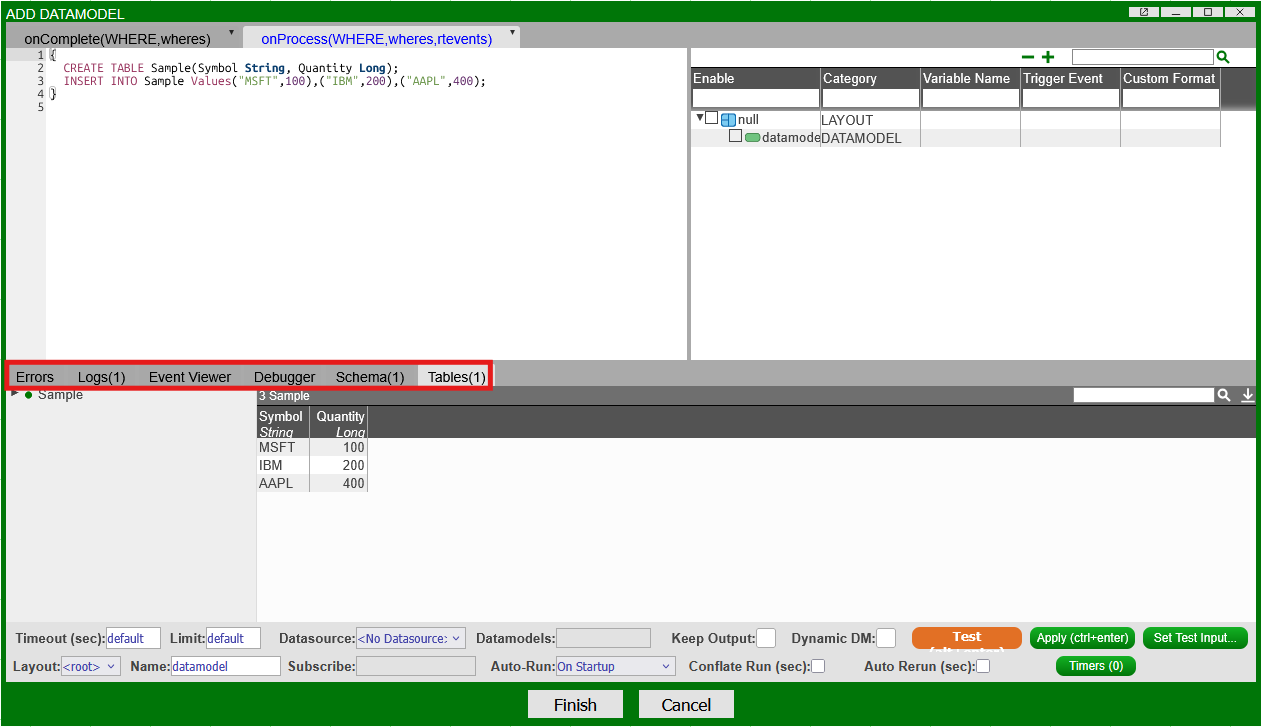Toggle the Keep Output checkbox
The height and width of the screenshot is (727, 1261).
[x=766, y=638]
